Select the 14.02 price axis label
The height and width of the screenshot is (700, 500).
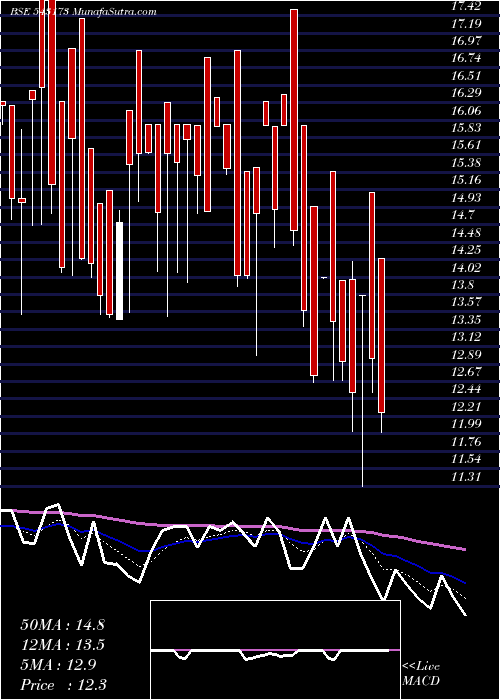(x=466, y=268)
